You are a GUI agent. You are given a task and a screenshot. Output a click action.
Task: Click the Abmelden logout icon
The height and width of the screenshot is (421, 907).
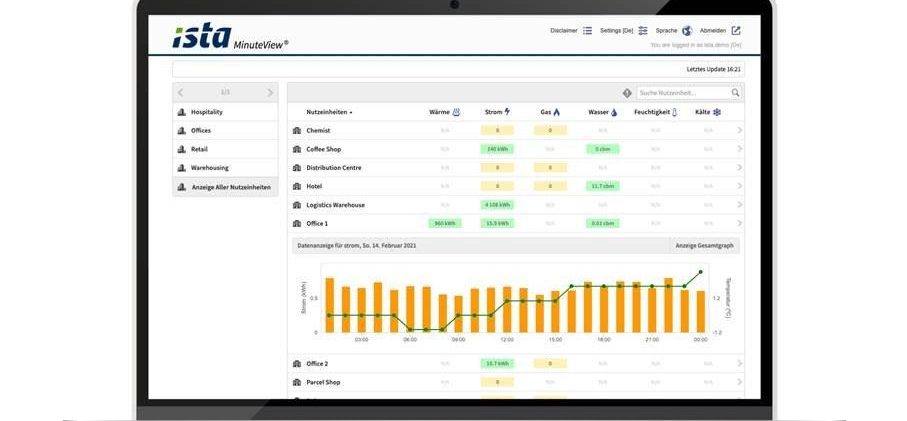click(x=736, y=31)
